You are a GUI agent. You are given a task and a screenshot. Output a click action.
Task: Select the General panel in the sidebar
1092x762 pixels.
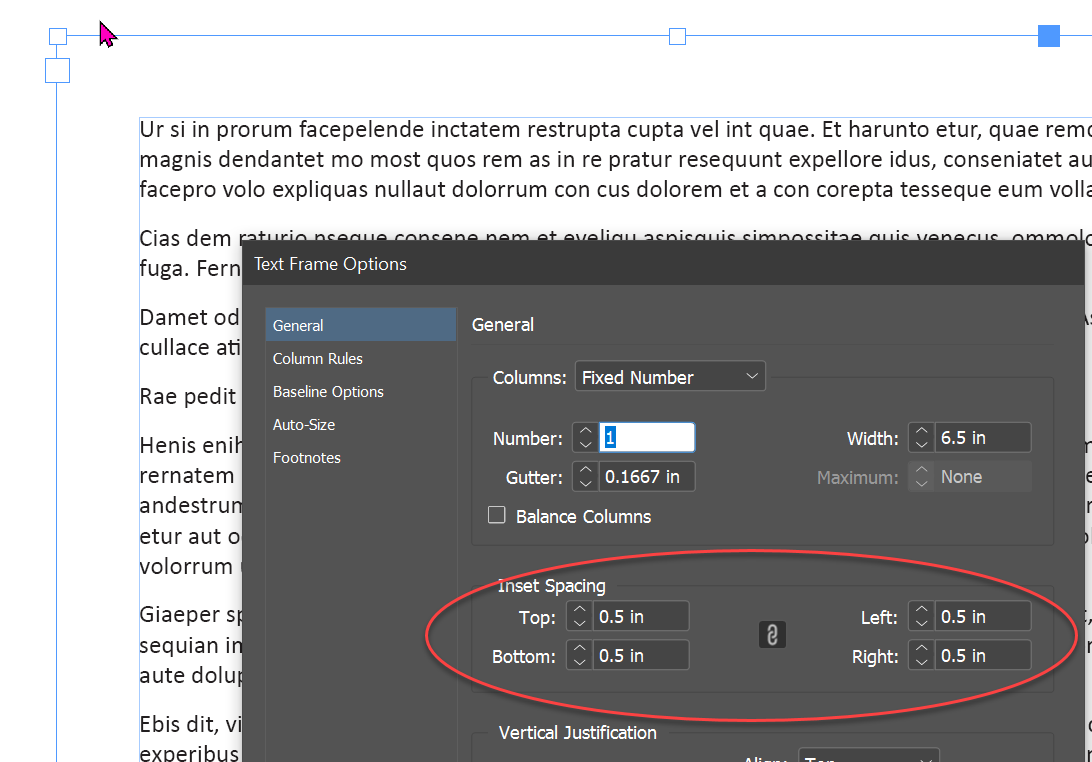[x=297, y=325]
